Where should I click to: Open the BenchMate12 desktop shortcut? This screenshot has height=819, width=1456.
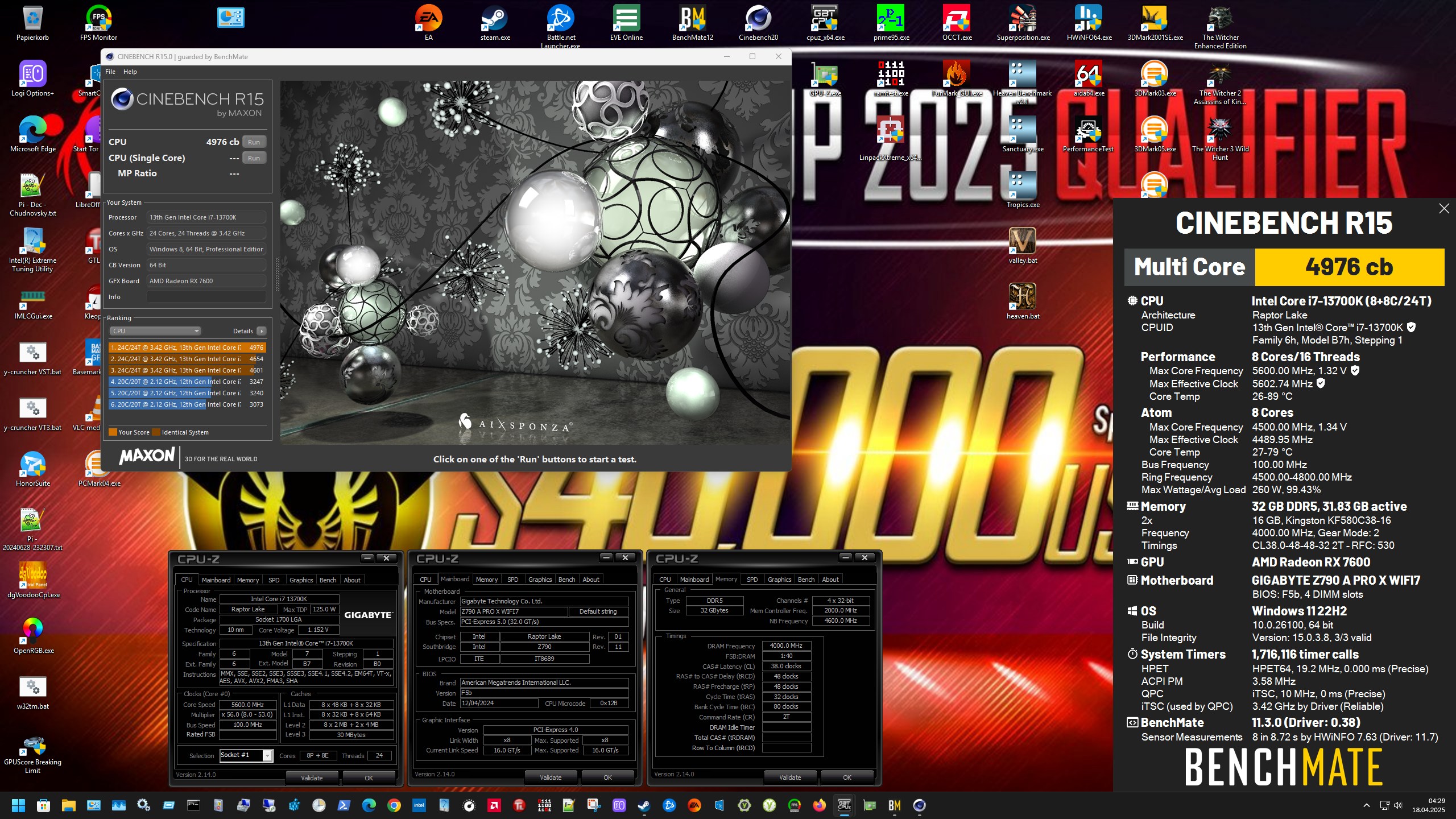coord(692,23)
